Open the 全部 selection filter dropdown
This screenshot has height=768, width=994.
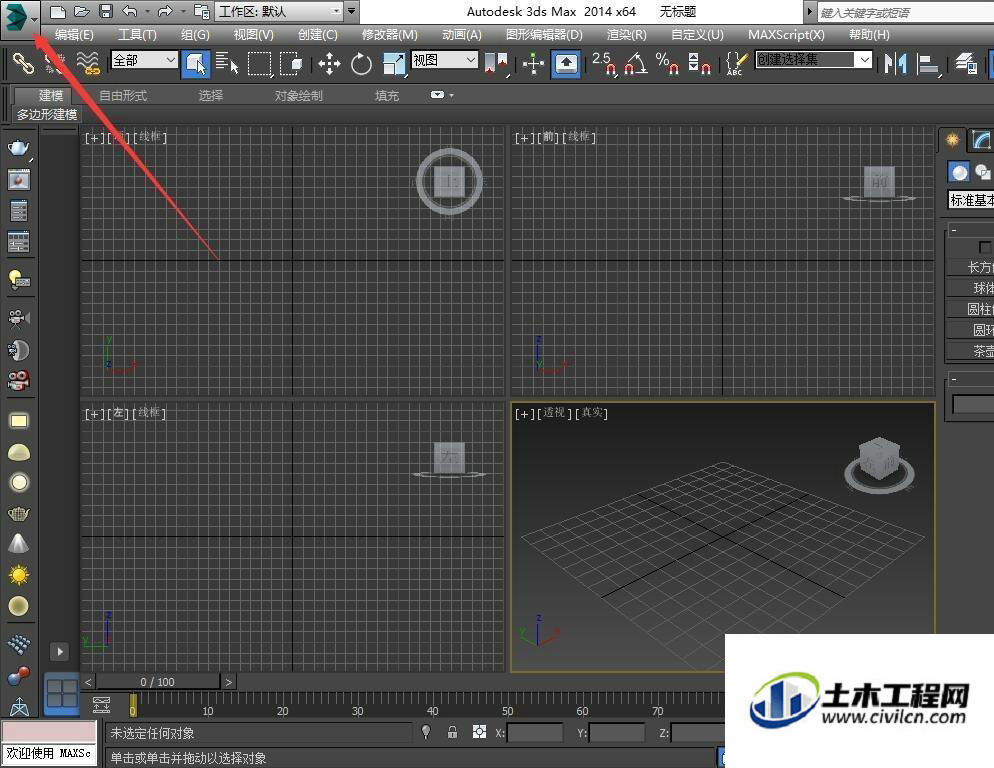click(144, 60)
